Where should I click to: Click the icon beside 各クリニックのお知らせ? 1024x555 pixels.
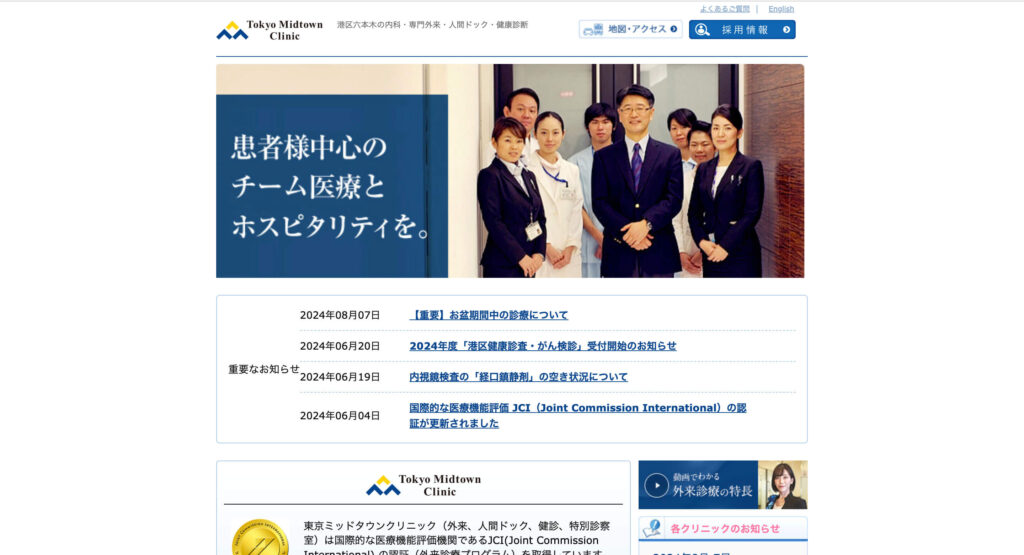[x=652, y=528]
